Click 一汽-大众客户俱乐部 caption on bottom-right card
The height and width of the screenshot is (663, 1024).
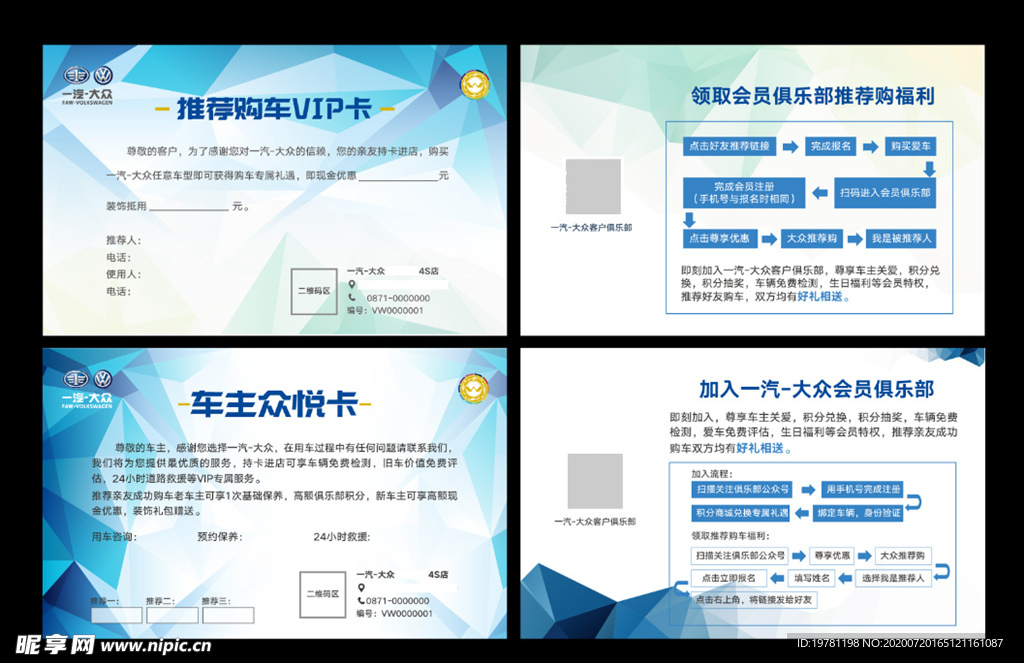pos(595,522)
